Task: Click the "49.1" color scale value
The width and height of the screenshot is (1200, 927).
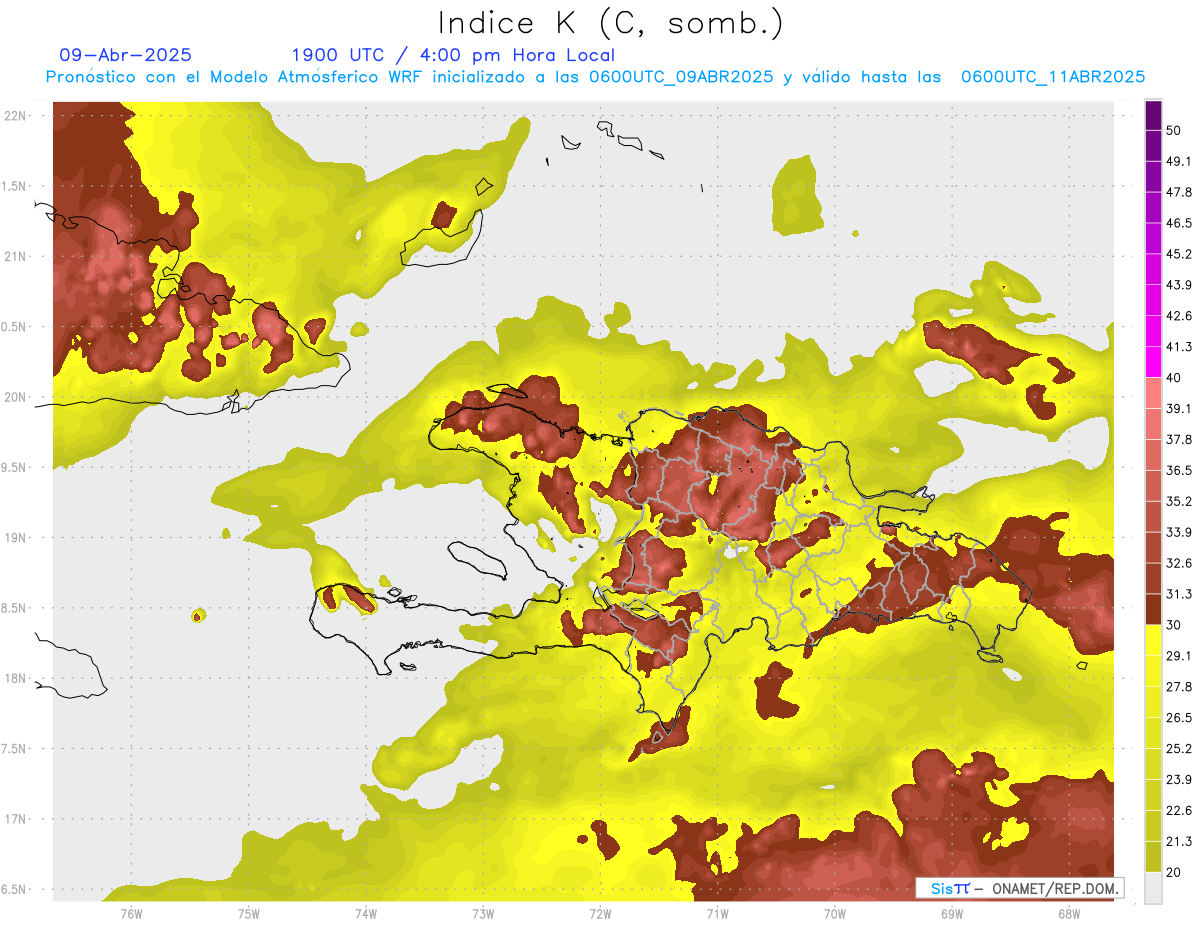Action: coord(1179,161)
